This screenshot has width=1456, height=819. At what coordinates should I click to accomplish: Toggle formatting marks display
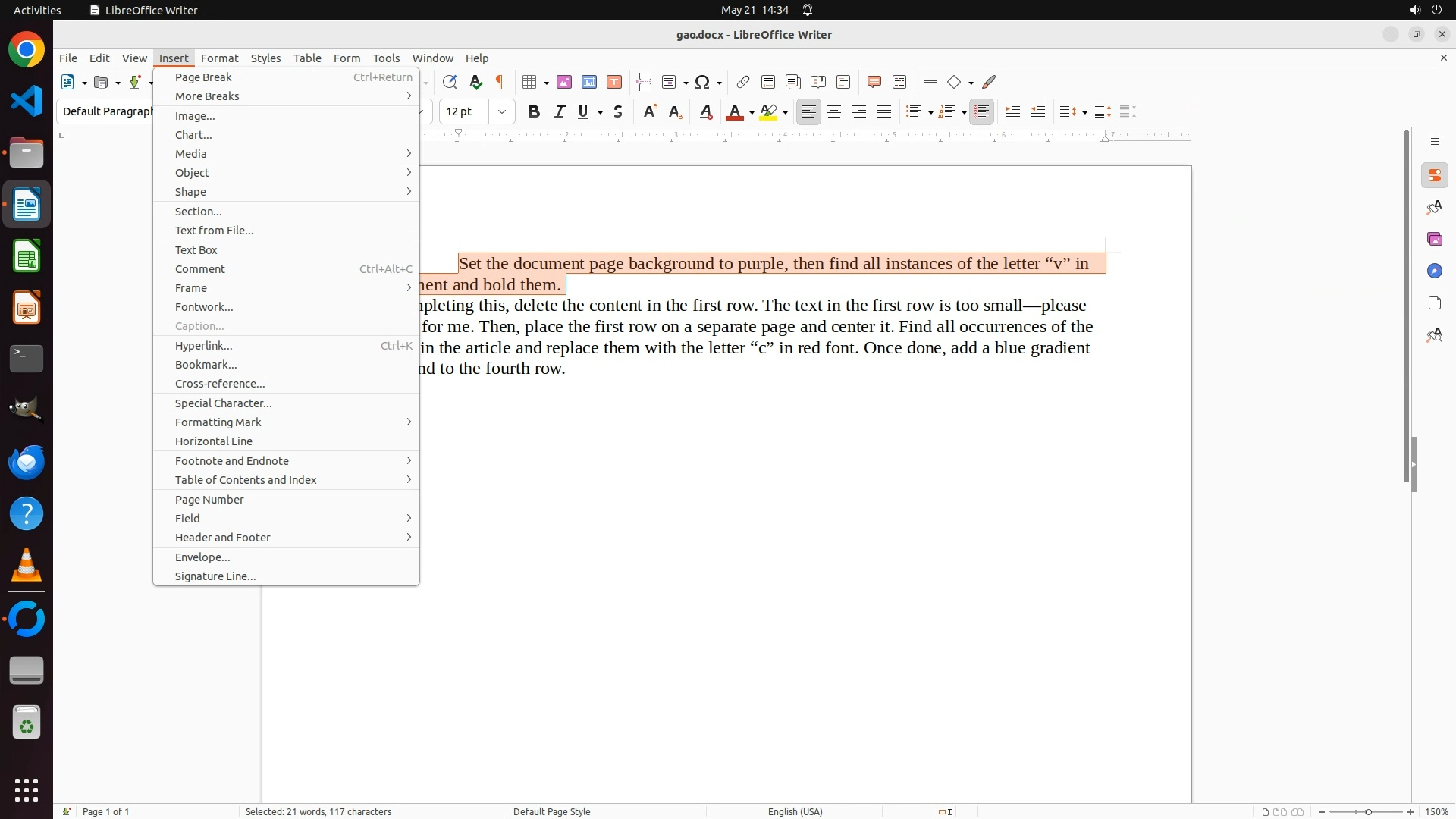pyautogui.click(x=500, y=82)
